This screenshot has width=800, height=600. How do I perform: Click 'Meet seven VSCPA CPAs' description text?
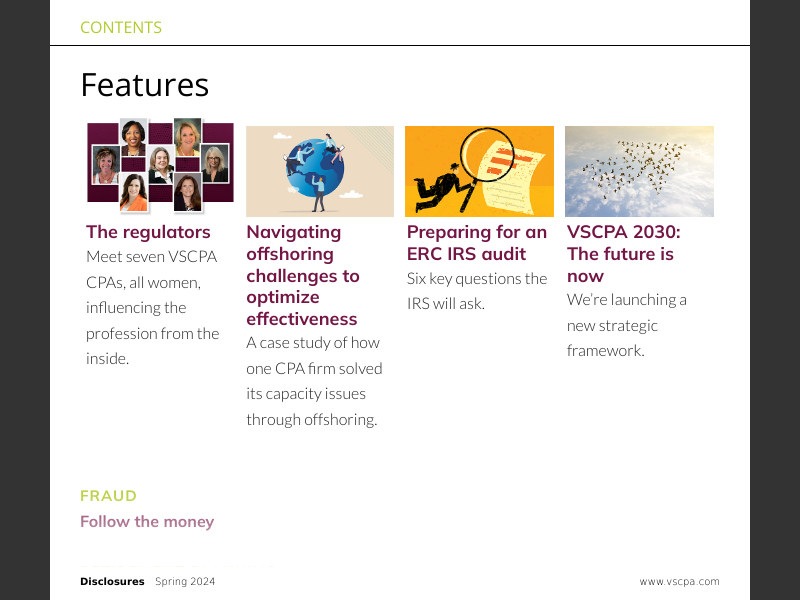[x=152, y=307]
